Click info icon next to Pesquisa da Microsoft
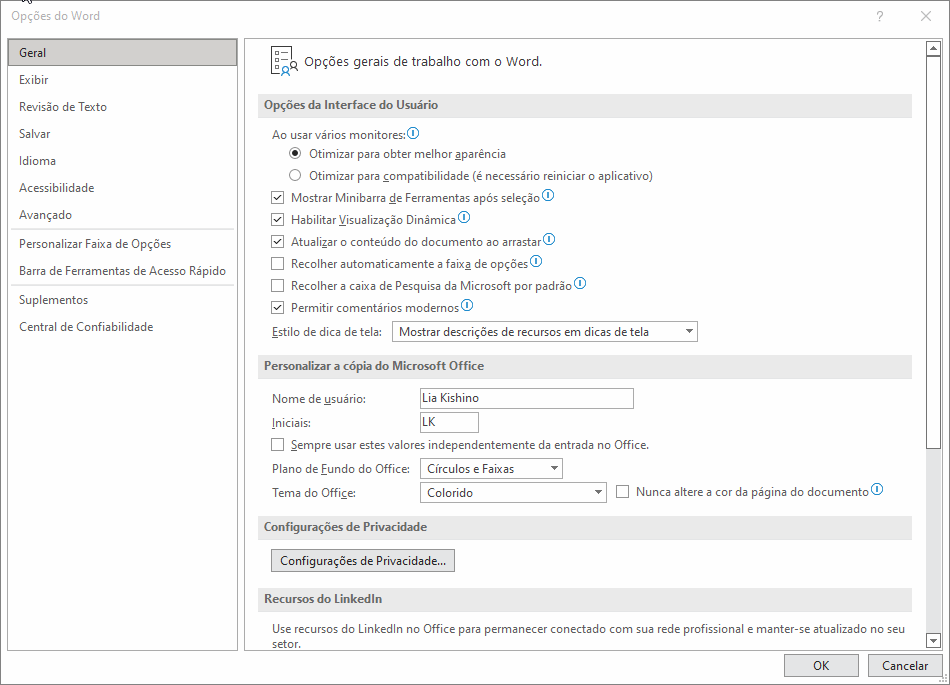The image size is (950, 685). [x=580, y=283]
